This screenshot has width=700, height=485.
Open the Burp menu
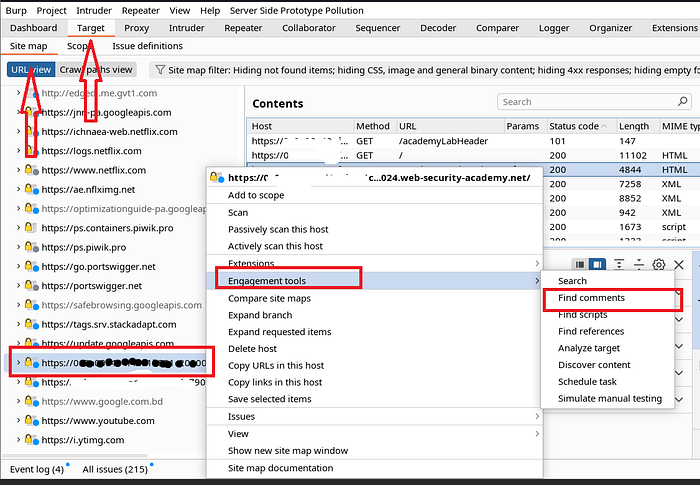(x=16, y=10)
